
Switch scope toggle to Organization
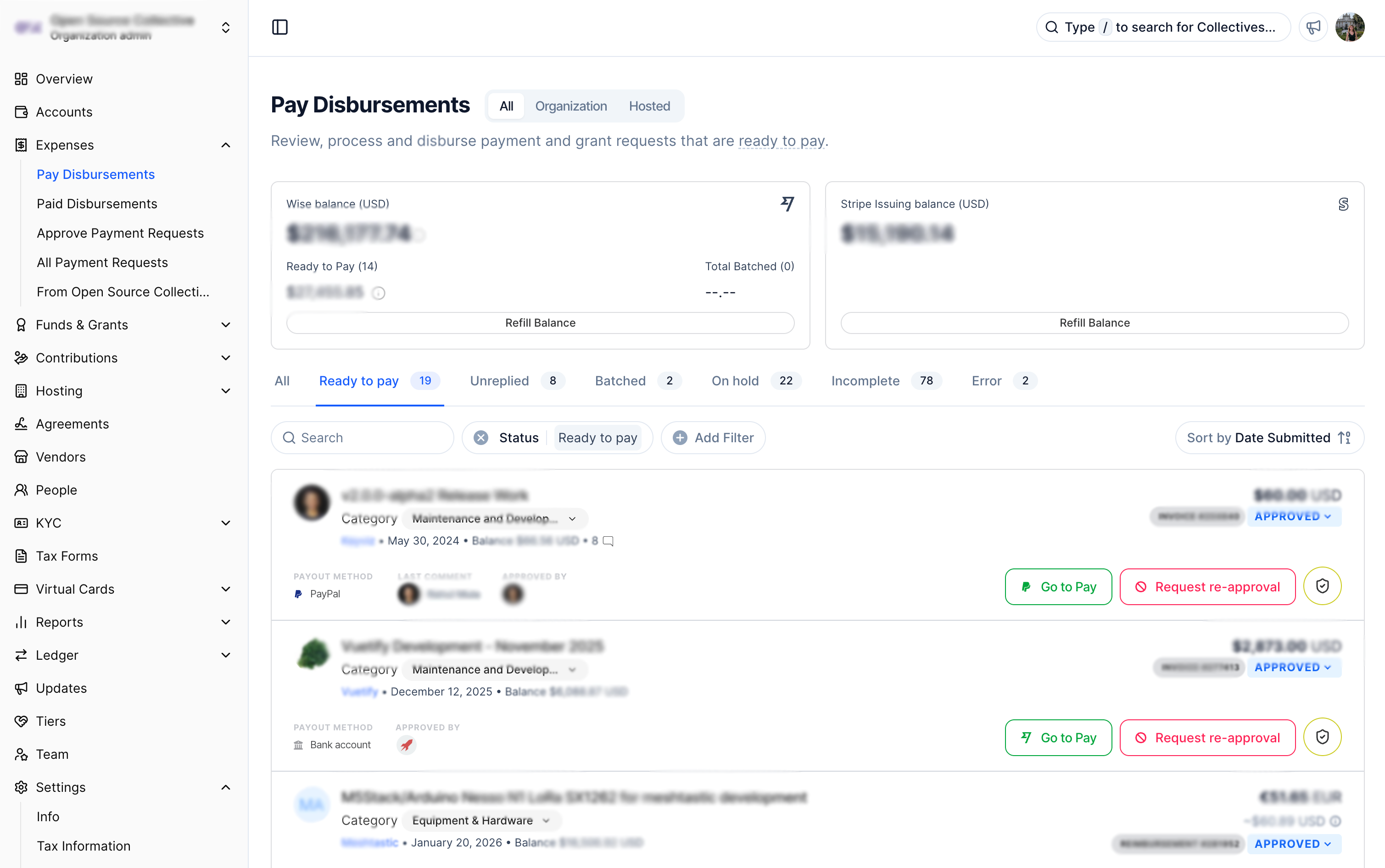tap(571, 106)
